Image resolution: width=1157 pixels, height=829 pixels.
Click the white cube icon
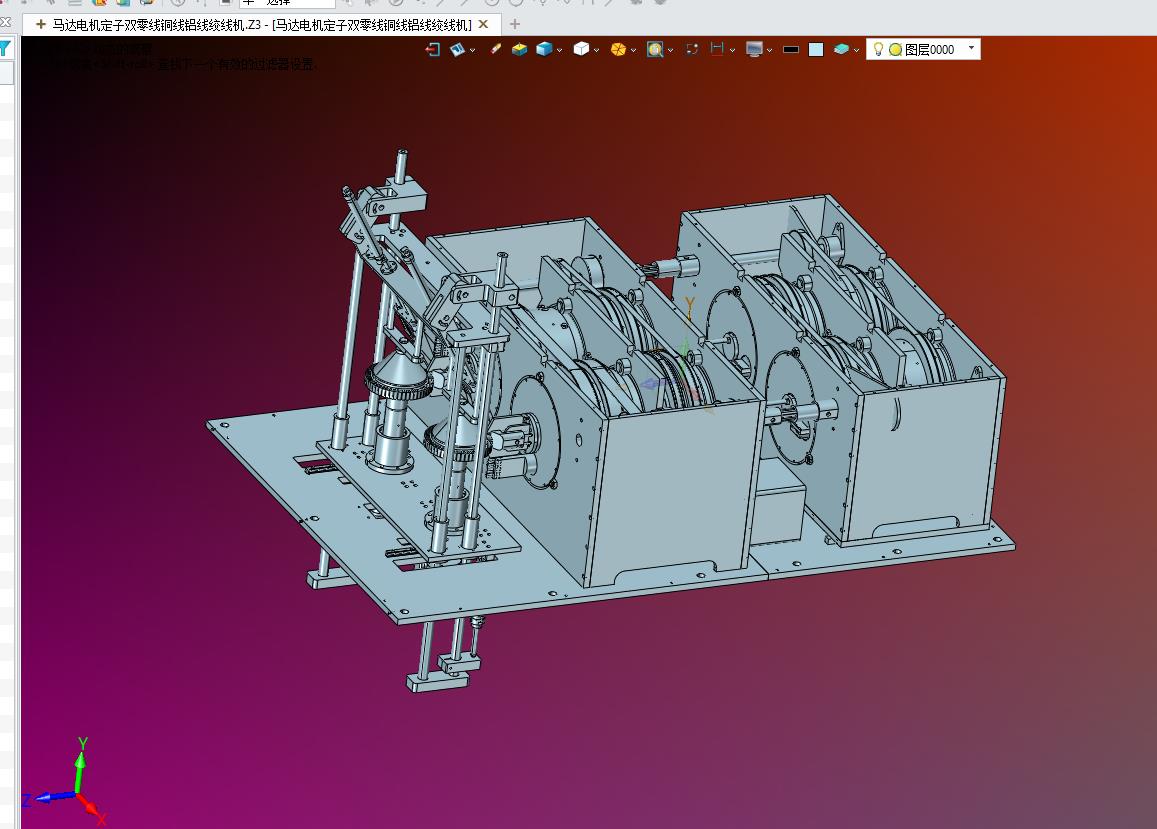point(581,49)
